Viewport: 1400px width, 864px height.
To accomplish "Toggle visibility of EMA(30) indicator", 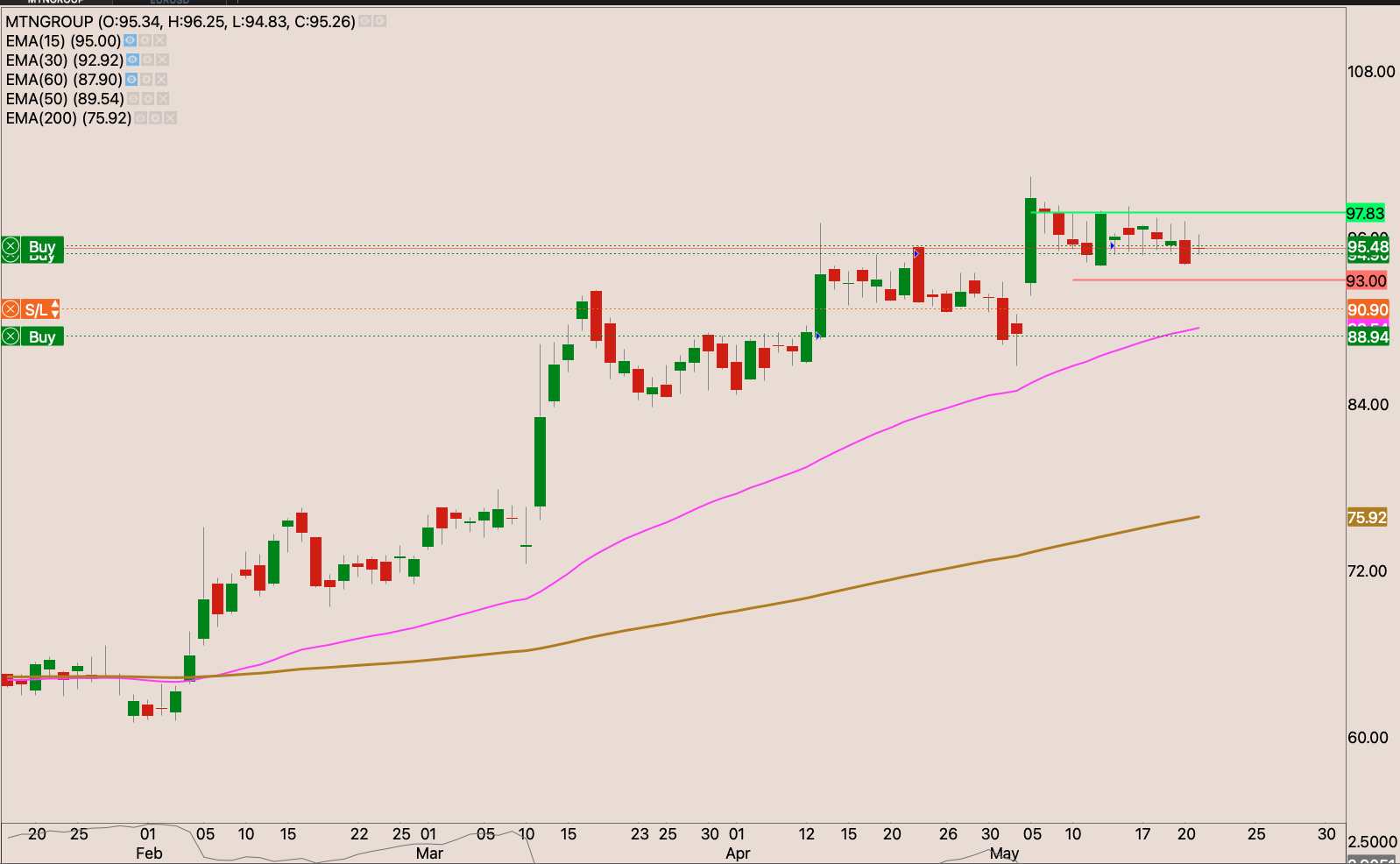I will click(132, 60).
